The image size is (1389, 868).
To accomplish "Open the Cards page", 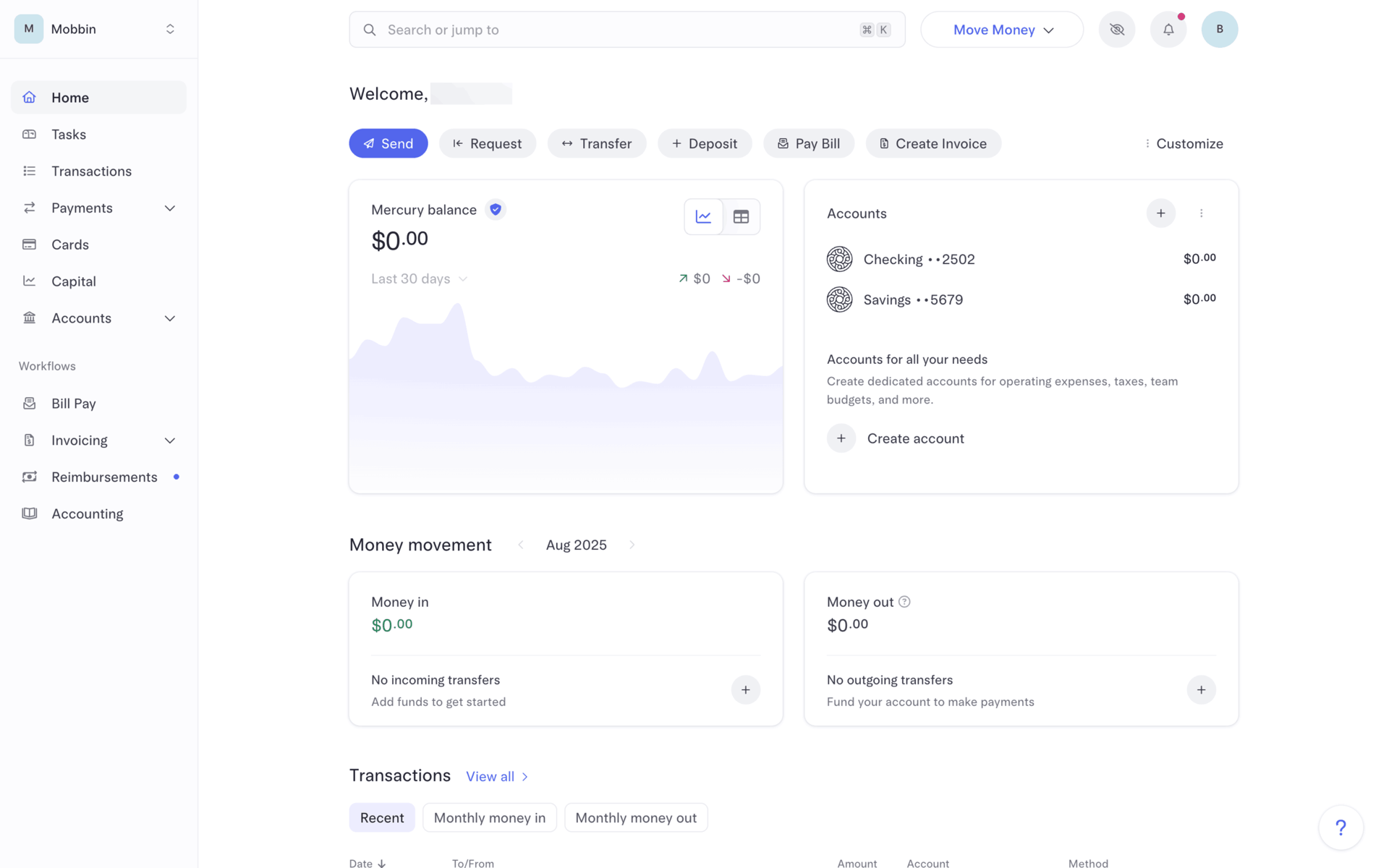I will 98,244.
